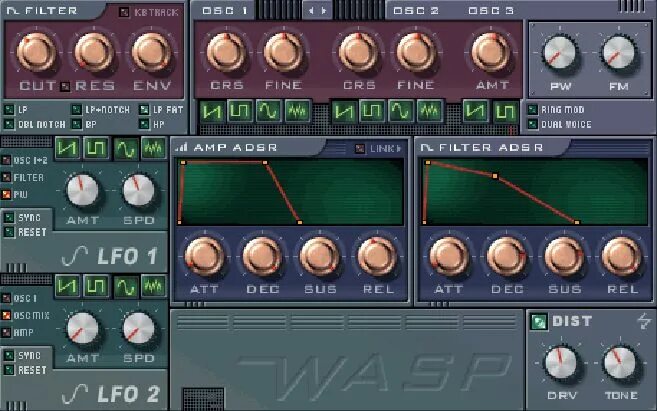Screen dimensions: 657x411
Task: Select noise waveform for OSC 1
Action: click(297, 112)
